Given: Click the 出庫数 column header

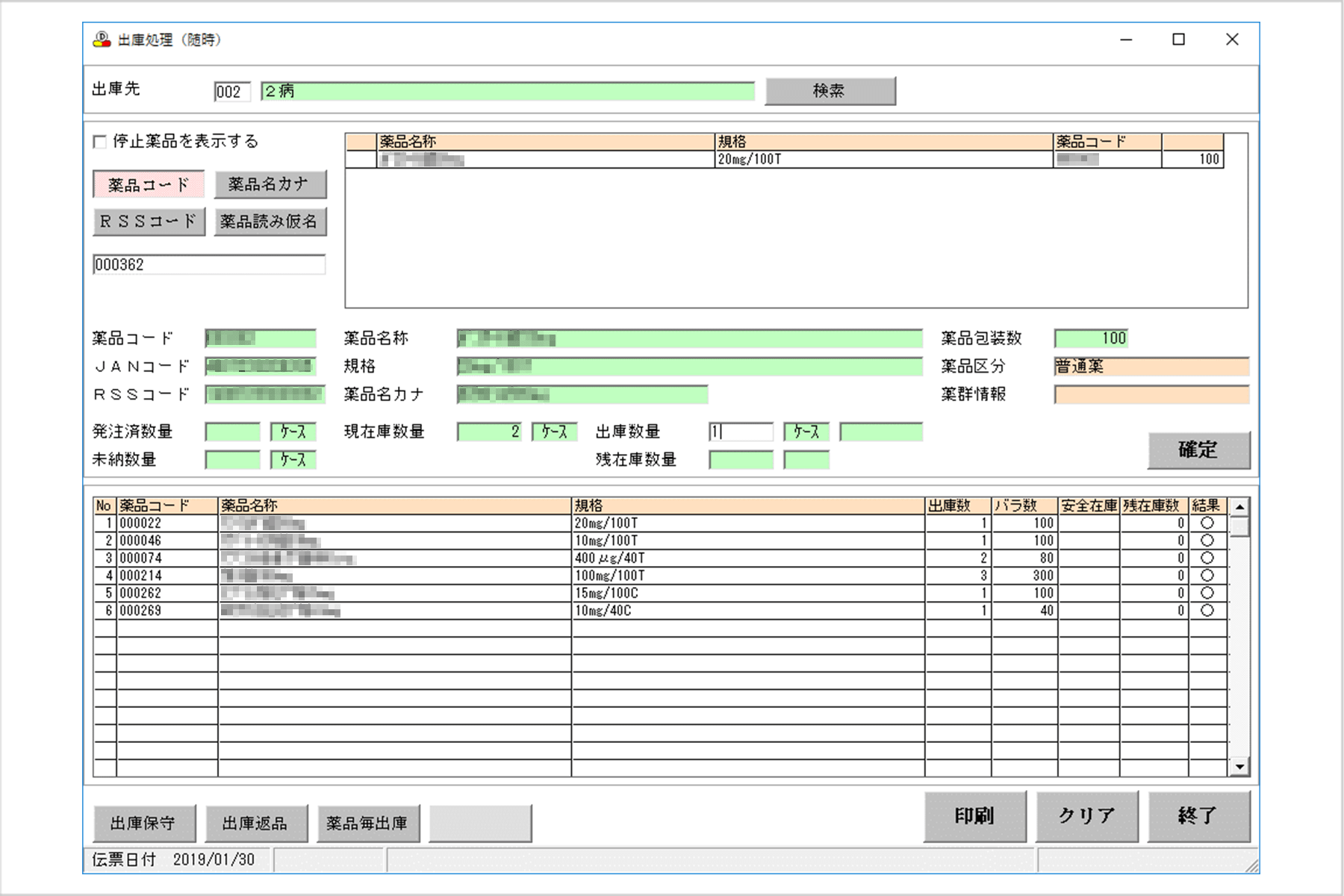Looking at the screenshot, I should [x=958, y=506].
